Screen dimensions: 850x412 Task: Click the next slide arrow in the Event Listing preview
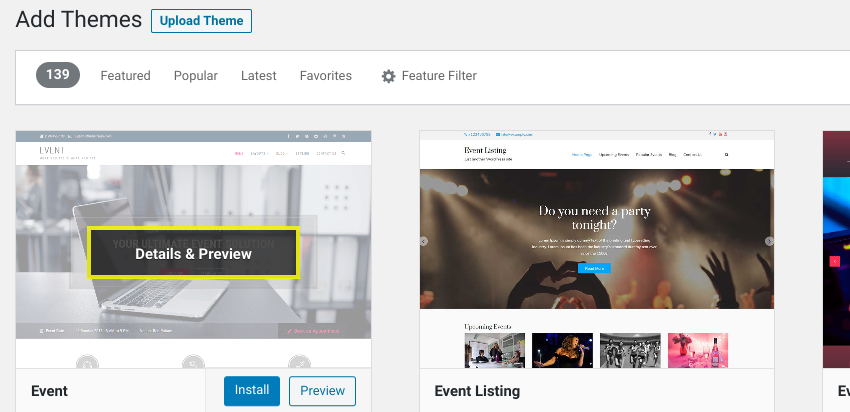tap(769, 241)
